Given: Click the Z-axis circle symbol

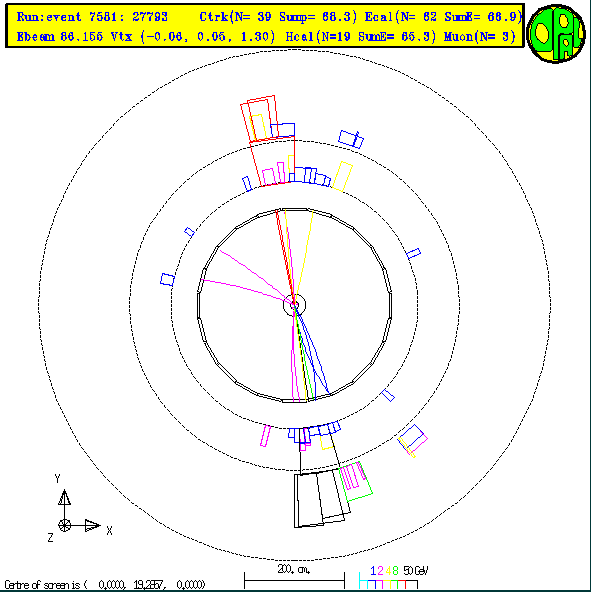Looking at the screenshot, I should [65, 525].
